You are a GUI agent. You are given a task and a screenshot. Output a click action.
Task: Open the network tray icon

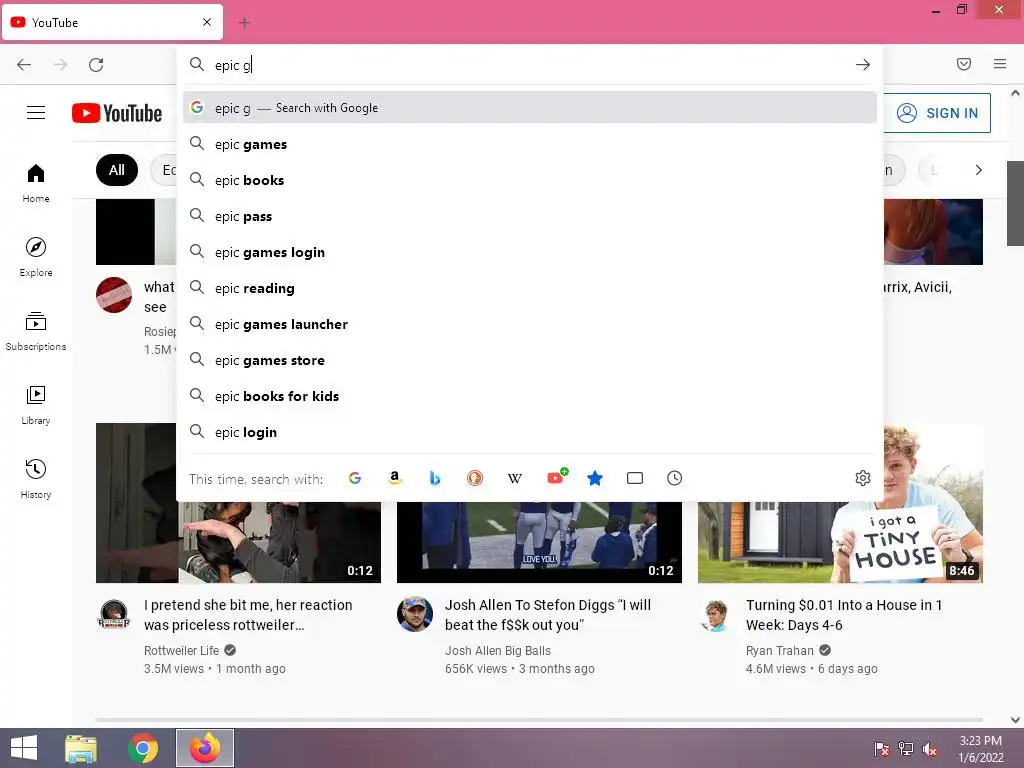[x=906, y=748]
